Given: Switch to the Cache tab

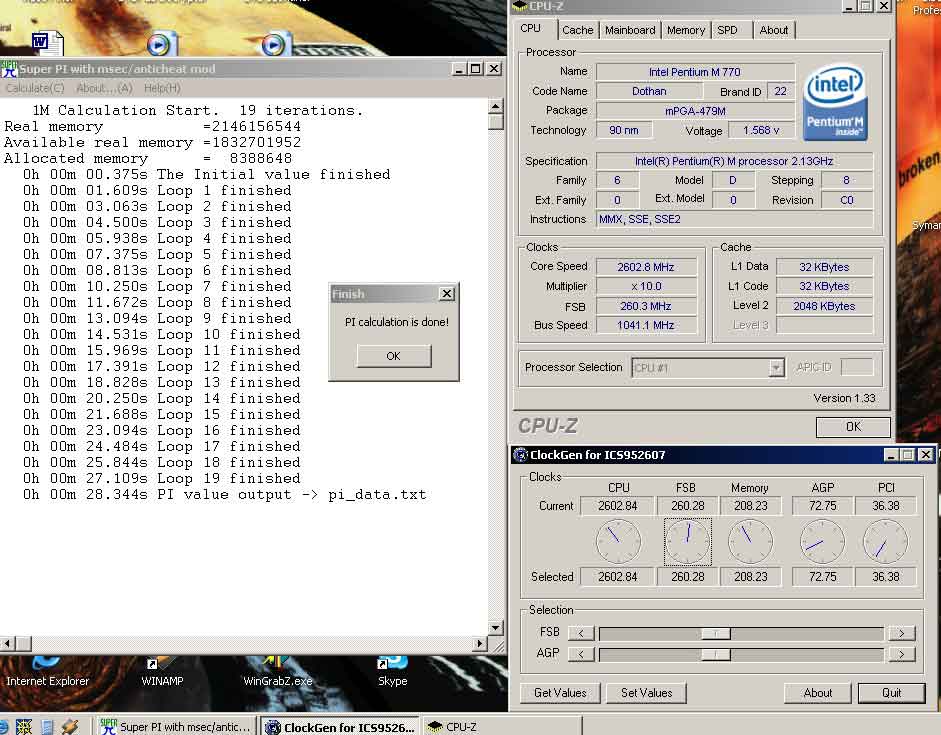Looking at the screenshot, I should [x=577, y=30].
